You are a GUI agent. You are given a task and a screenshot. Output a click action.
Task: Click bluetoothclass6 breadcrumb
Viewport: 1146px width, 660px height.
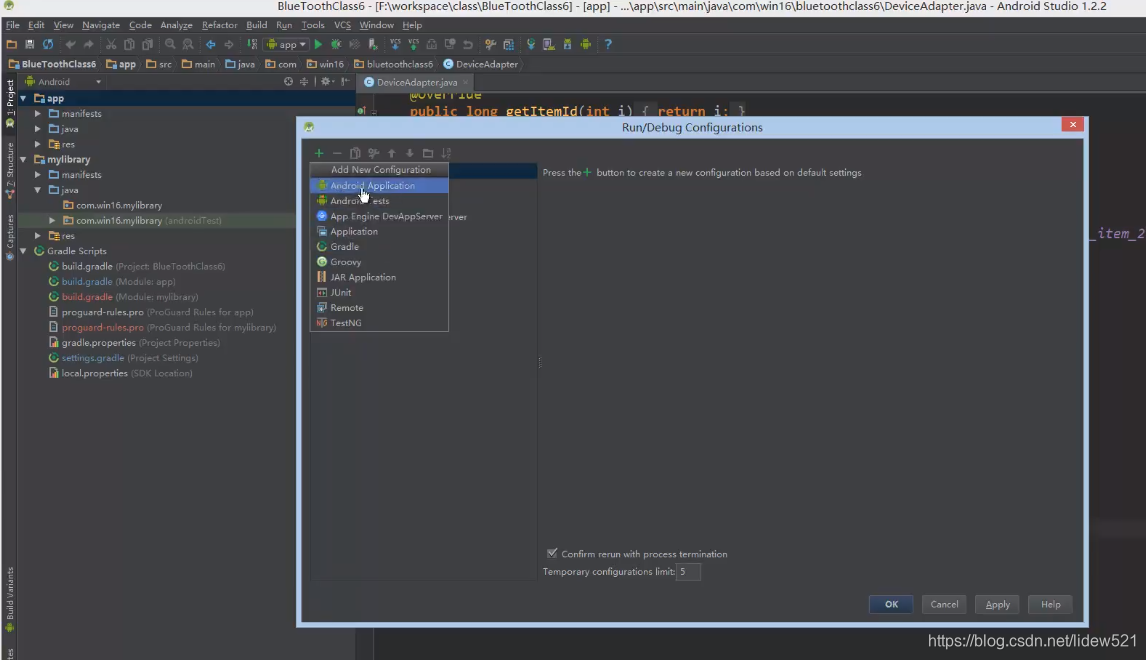[393, 64]
